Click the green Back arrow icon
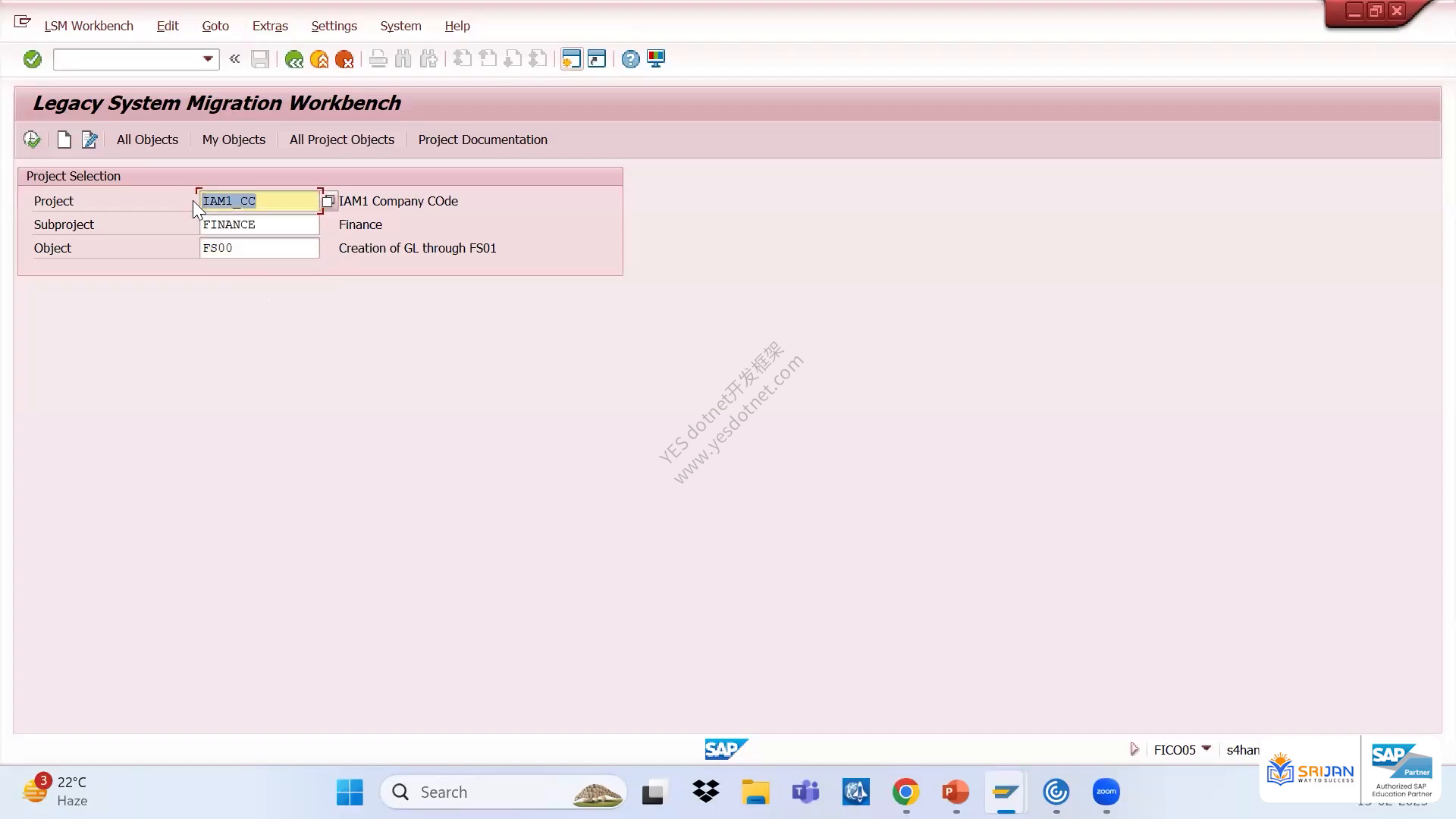 [x=293, y=59]
